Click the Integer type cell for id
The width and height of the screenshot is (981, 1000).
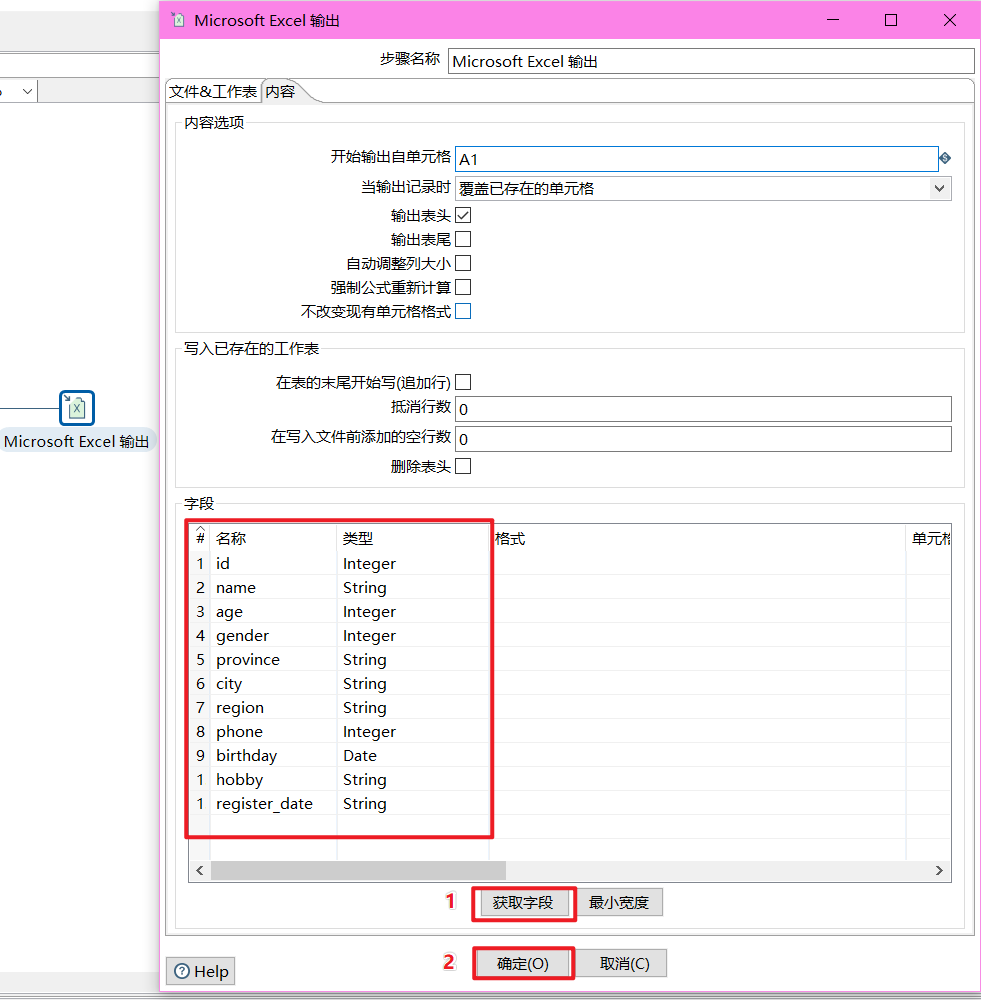413,563
